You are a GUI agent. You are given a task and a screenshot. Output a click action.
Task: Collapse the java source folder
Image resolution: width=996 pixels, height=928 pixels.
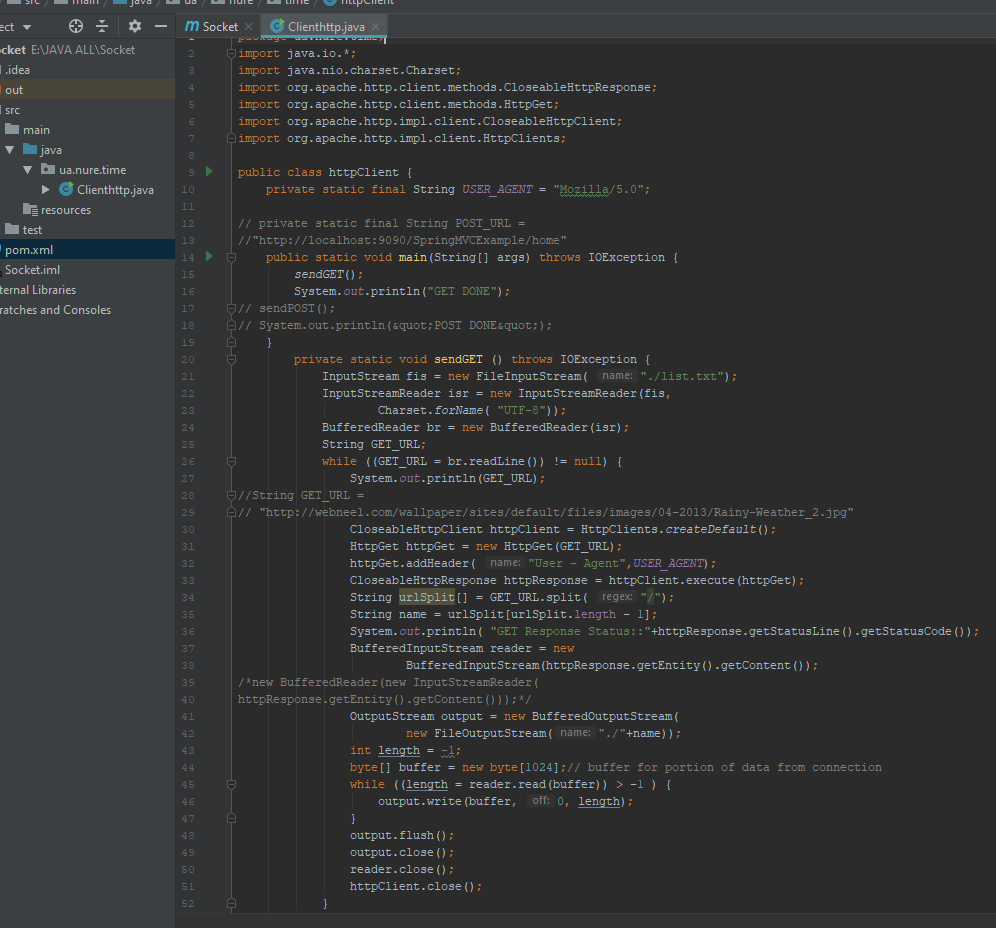click(x=10, y=150)
